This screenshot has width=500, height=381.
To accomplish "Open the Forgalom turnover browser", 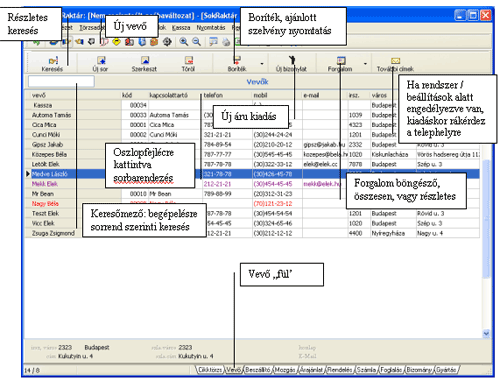I will 340,64.
